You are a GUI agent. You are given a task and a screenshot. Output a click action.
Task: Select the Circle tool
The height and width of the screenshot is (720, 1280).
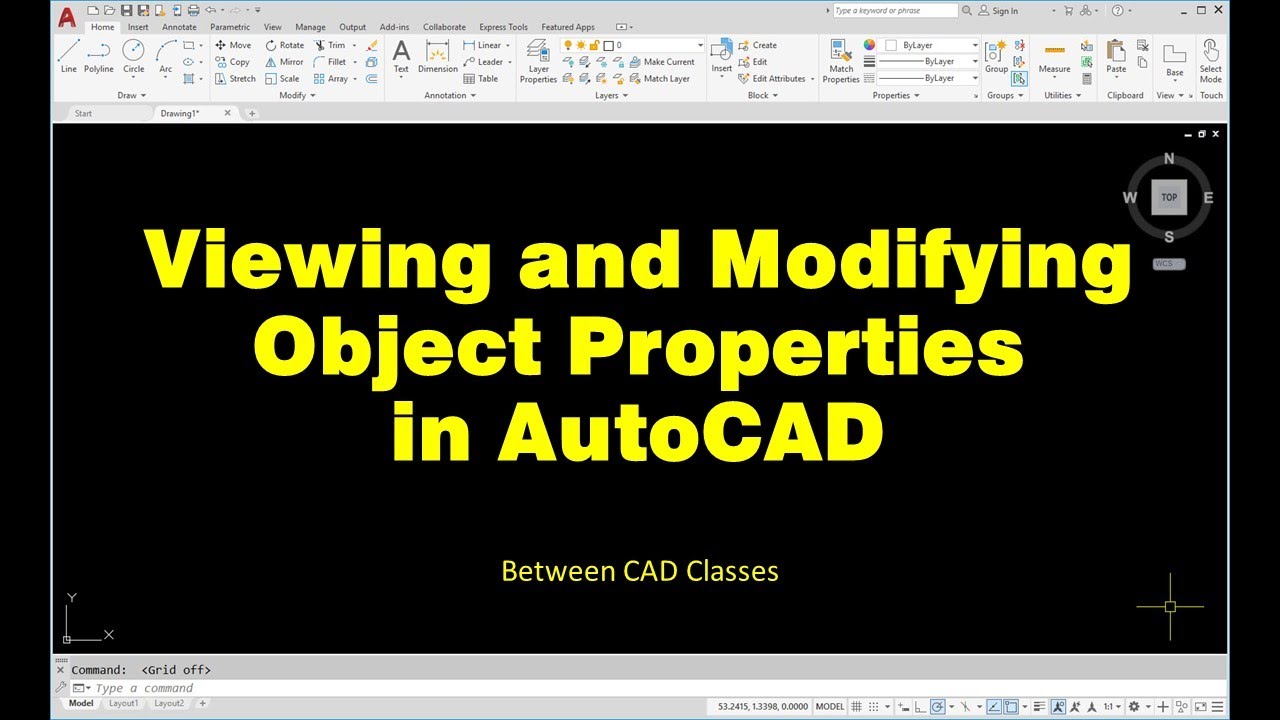[133, 56]
